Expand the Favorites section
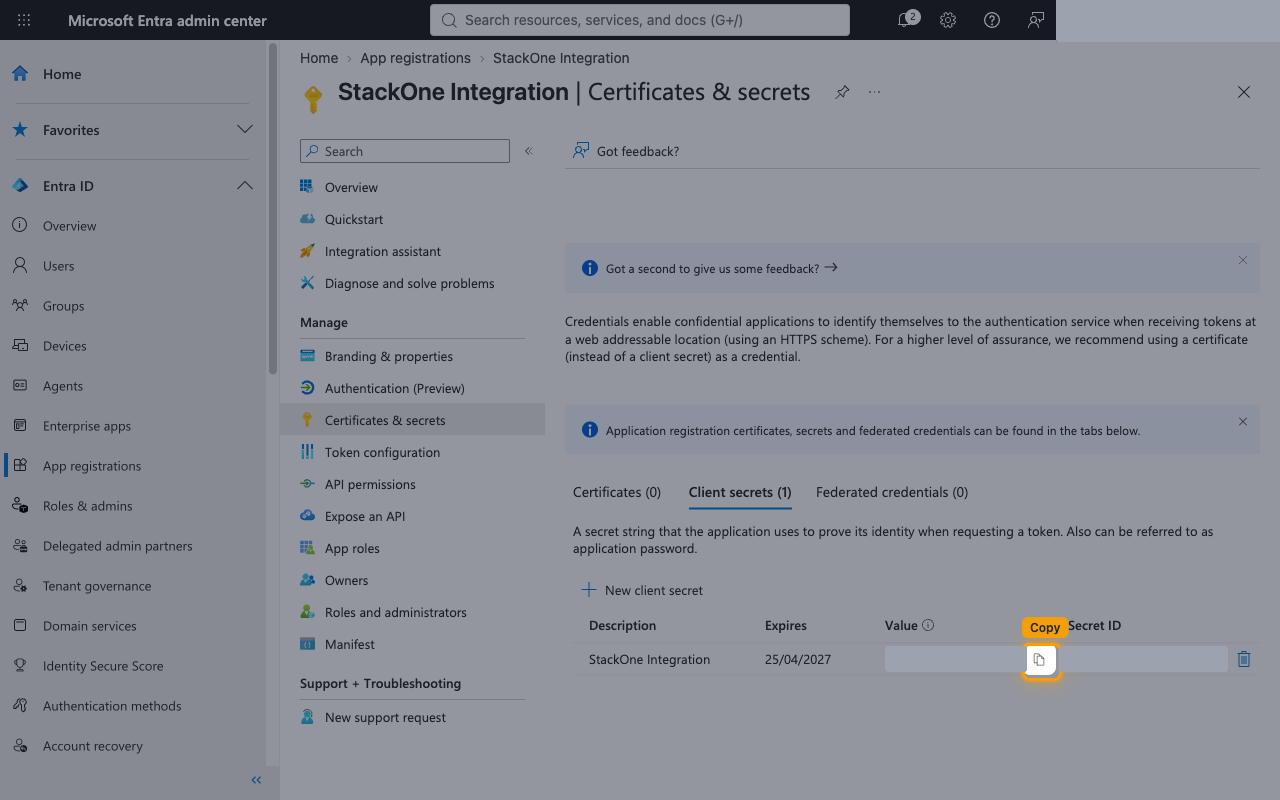 (x=244, y=130)
